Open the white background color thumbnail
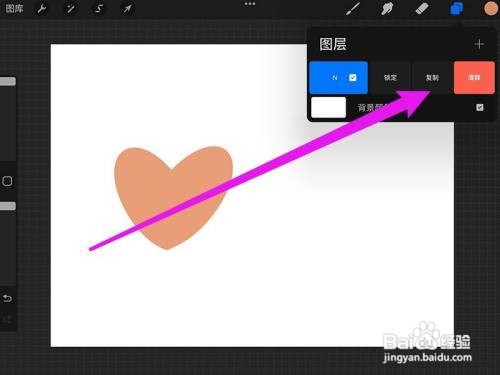 point(328,107)
